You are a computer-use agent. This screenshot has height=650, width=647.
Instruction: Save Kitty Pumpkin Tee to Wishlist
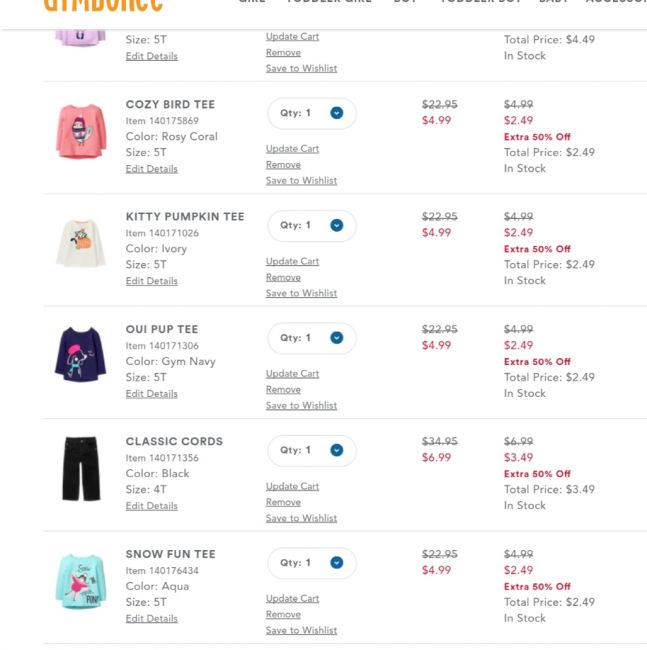click(x=301, y=293)
